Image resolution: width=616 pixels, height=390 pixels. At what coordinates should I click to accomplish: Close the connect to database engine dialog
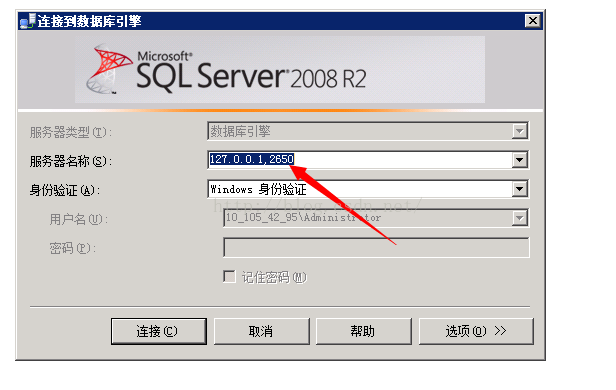pos(533,20)
